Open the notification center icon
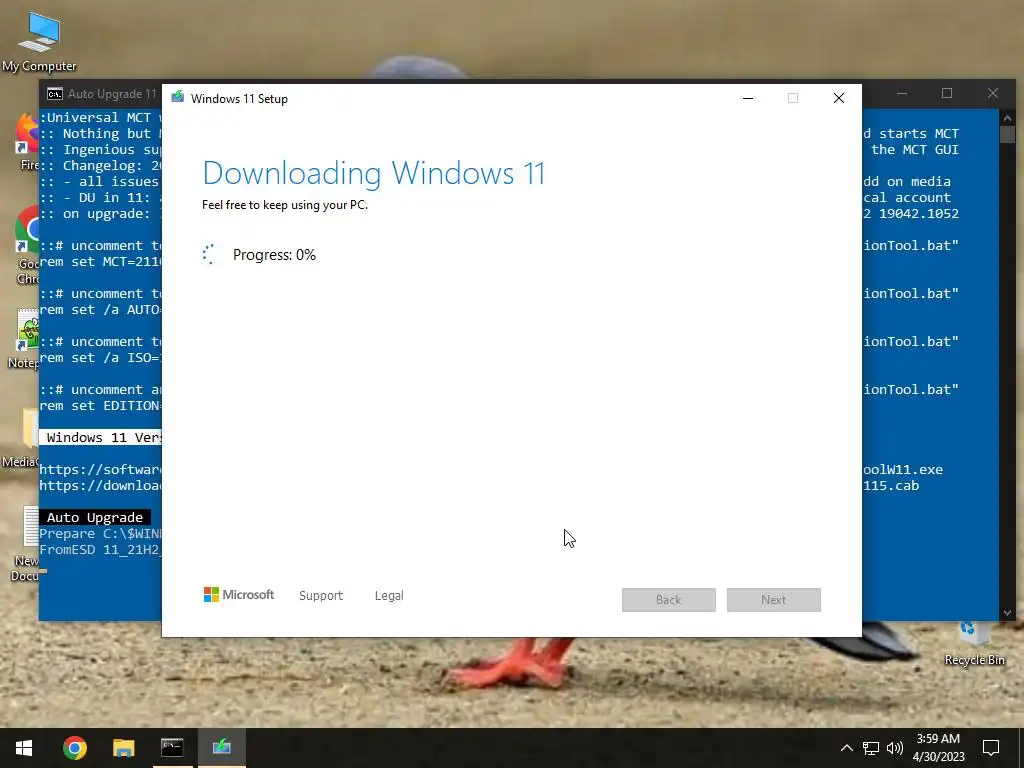The height and width of the screenshot is (768, 1024). click(991, 748)
